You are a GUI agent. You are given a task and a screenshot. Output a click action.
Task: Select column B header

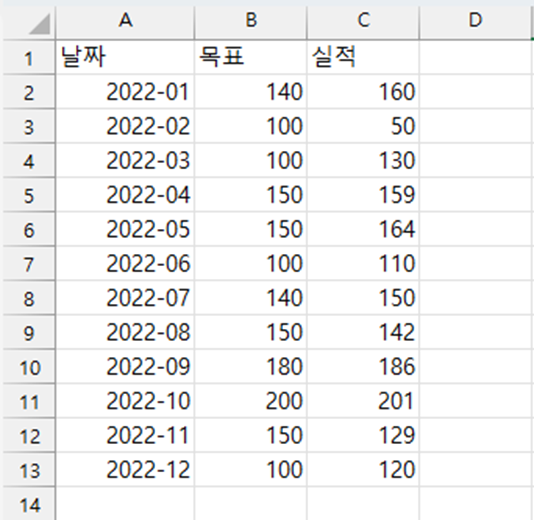[251, 22]
